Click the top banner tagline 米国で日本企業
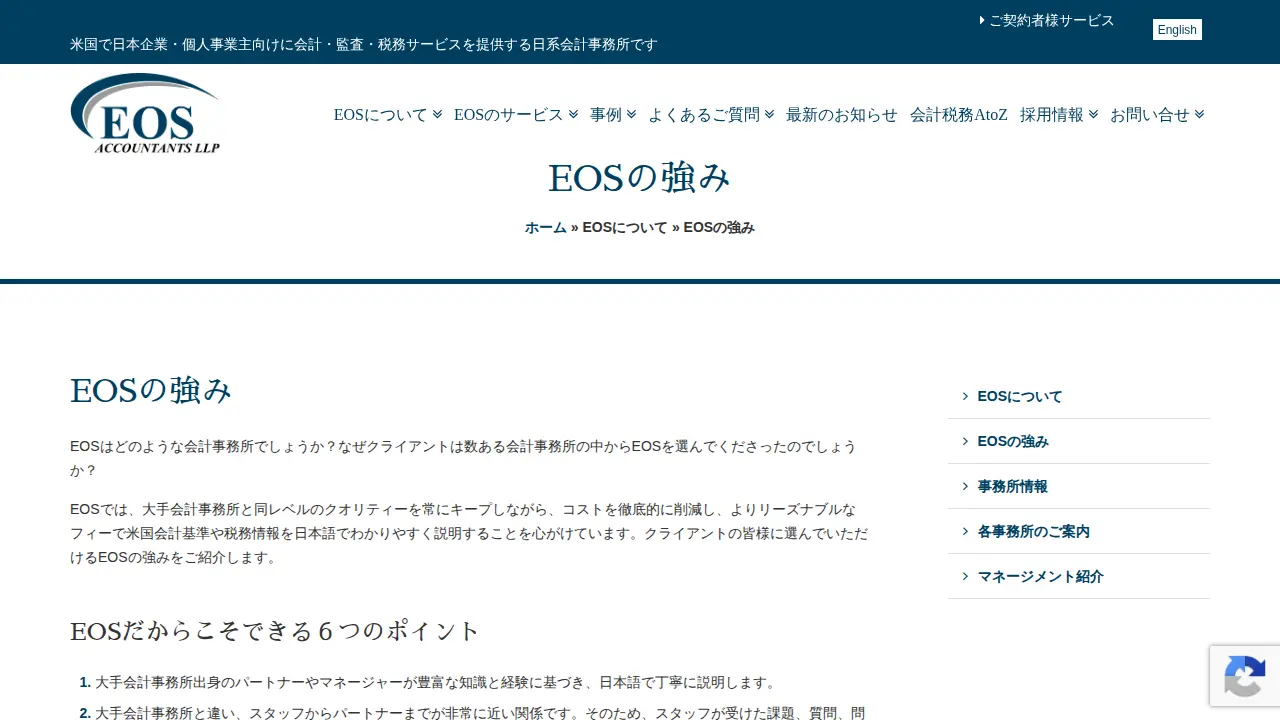 pos(364,44)
